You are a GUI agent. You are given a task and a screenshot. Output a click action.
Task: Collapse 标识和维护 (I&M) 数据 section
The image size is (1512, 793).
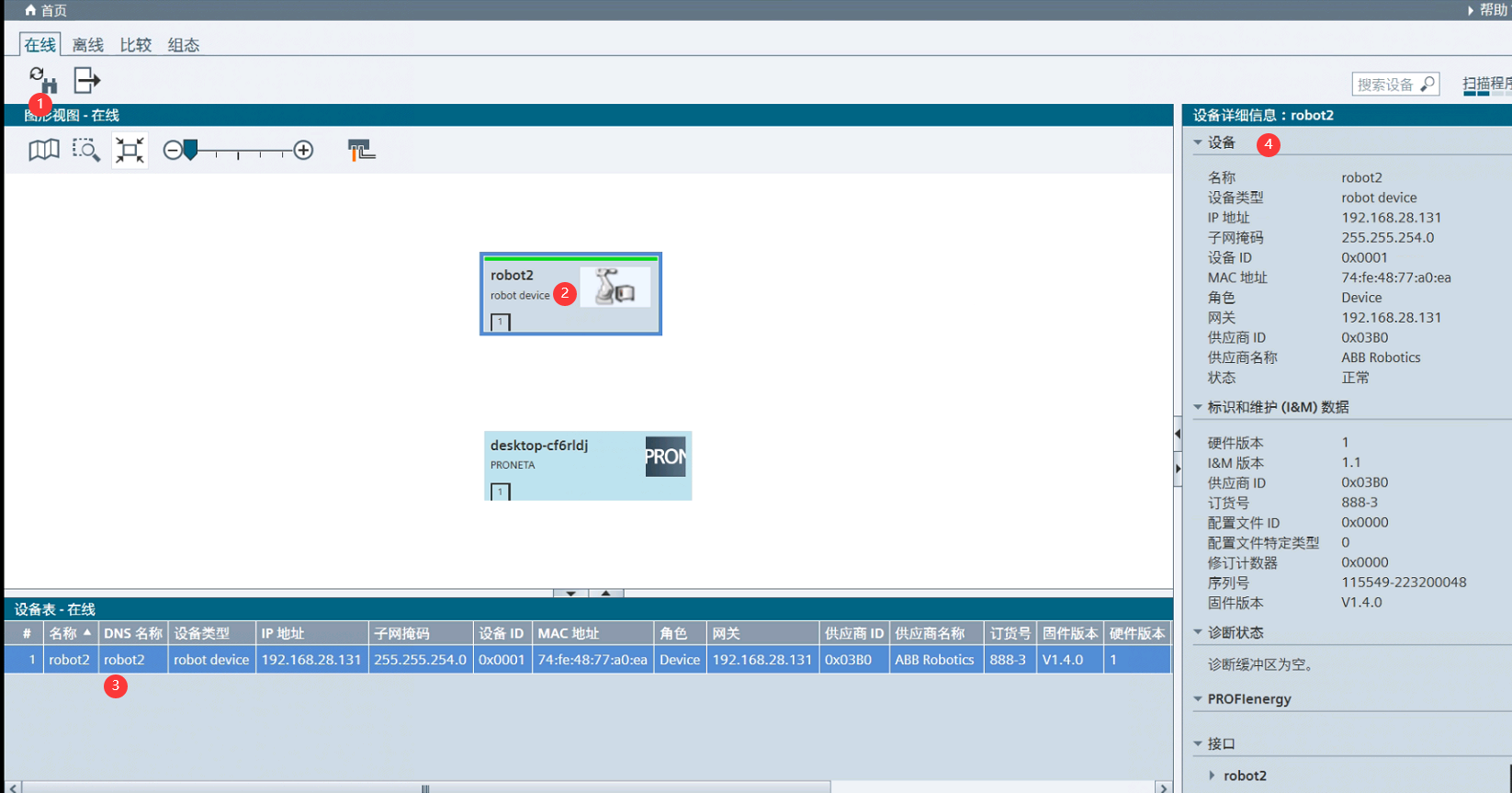[1198, 407]
